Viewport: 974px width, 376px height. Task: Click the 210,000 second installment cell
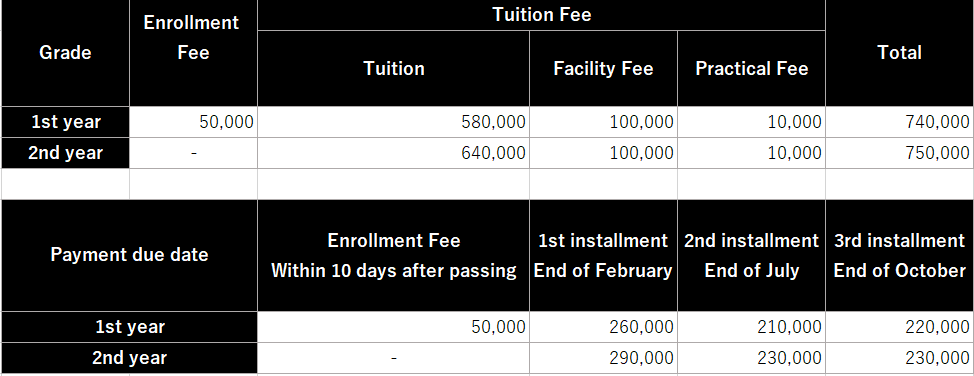click(x=752, y=327)
